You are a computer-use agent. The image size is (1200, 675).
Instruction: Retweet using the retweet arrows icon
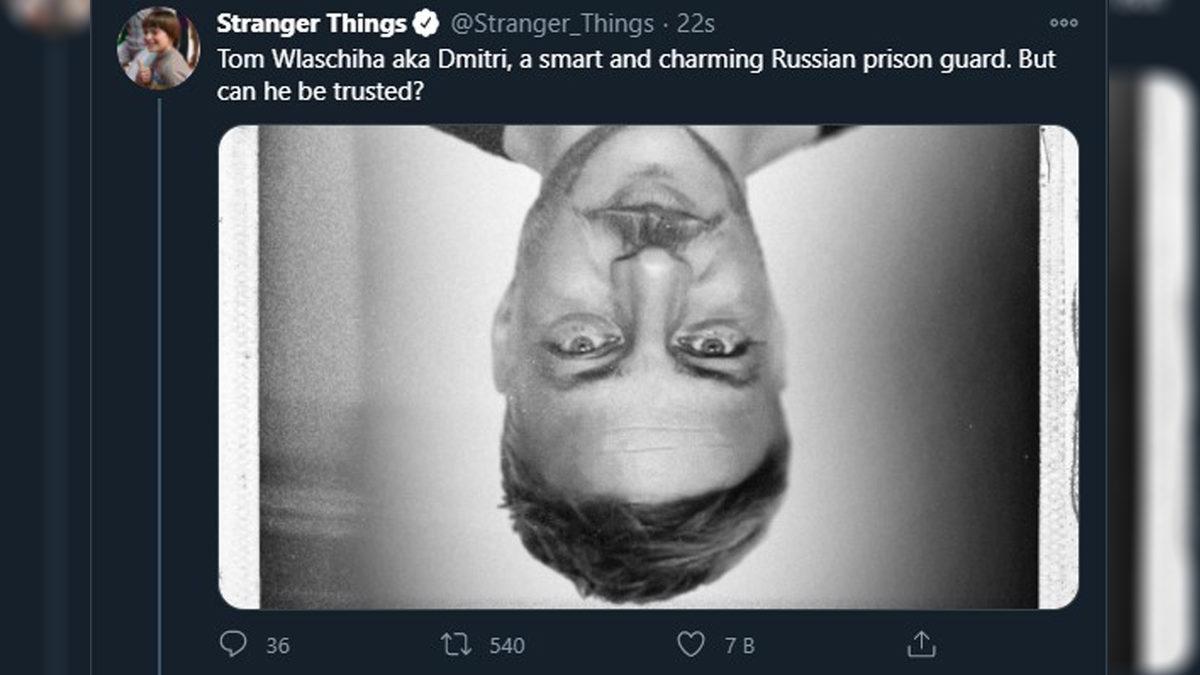pyautogui.click(x=456, y=644)
